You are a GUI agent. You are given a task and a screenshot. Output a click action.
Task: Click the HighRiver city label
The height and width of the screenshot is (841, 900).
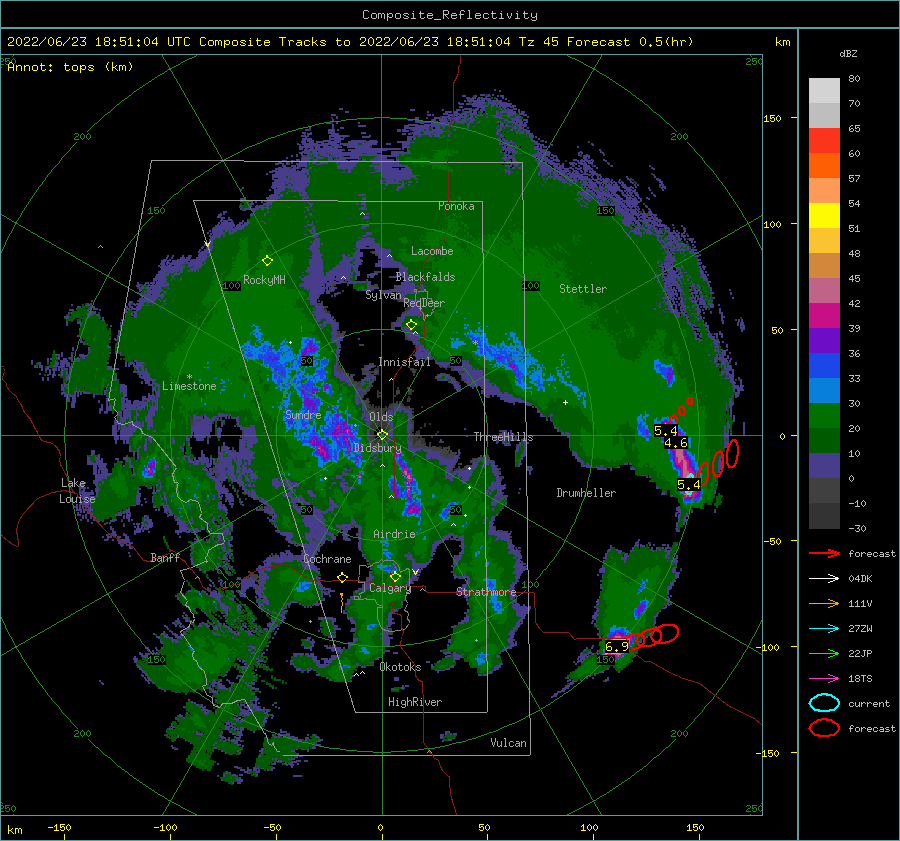pos(415,702)
